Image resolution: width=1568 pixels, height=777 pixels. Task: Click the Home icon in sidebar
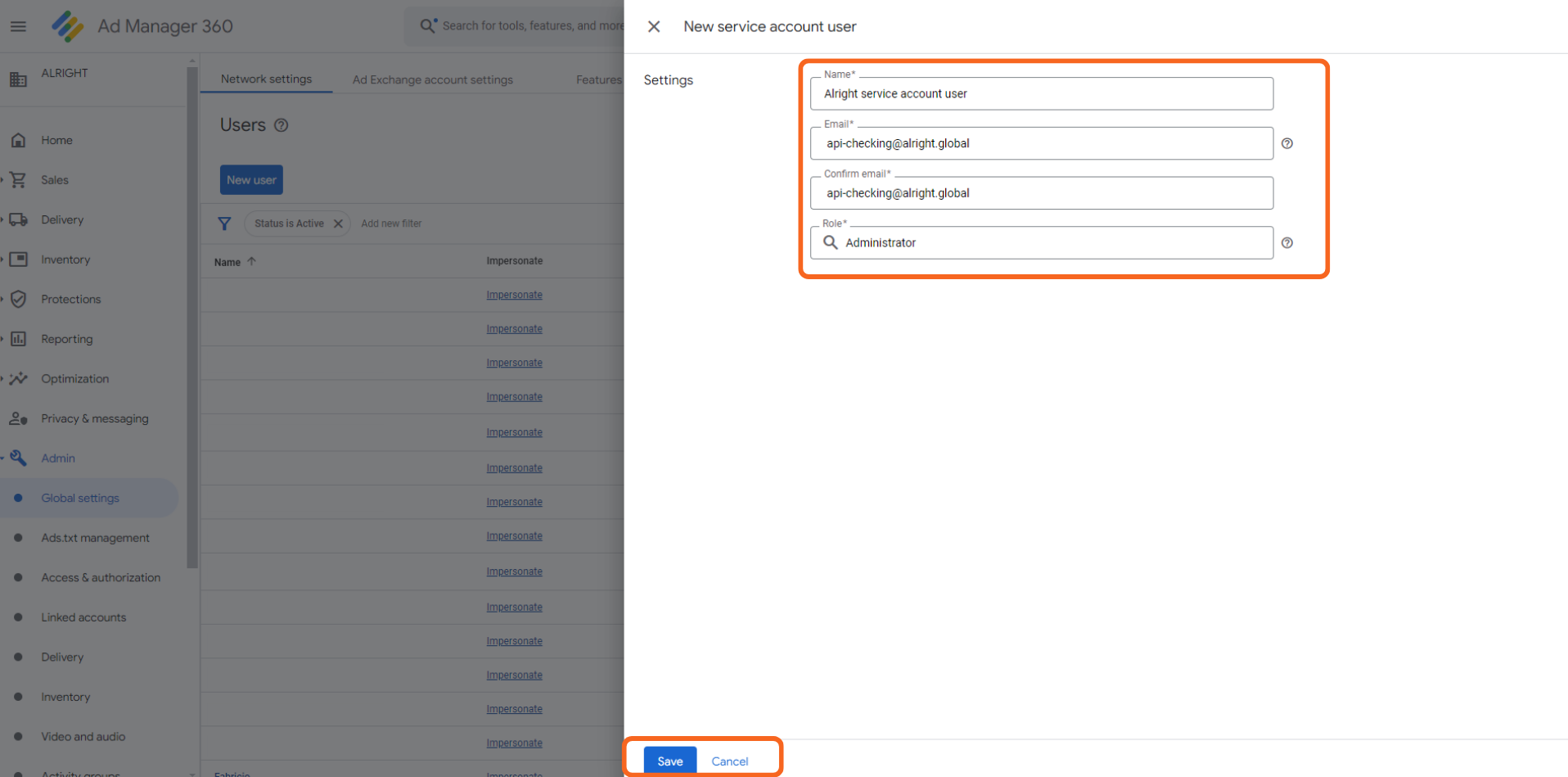(x=18, y=140)
